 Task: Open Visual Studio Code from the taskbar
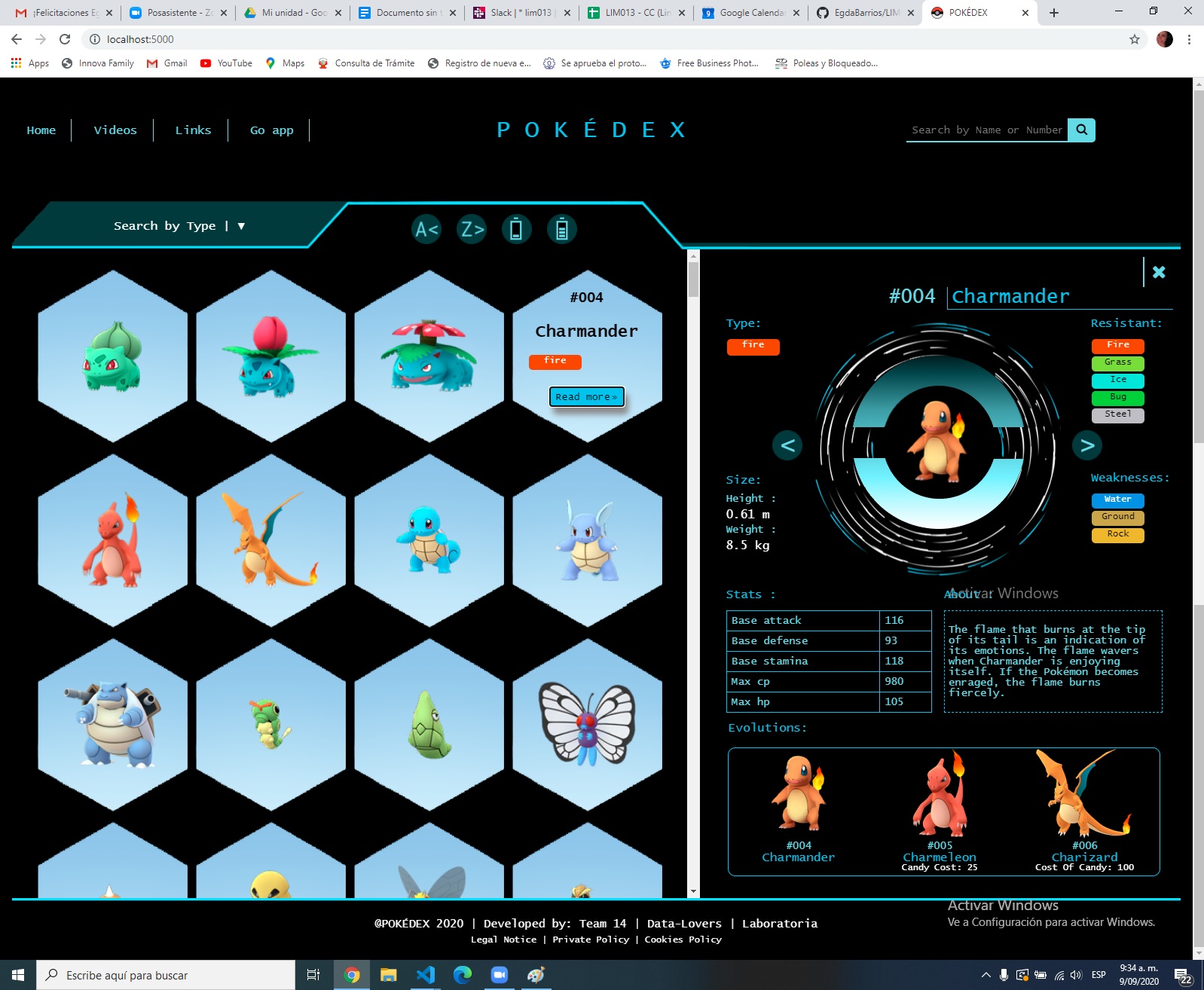point(426,975)
